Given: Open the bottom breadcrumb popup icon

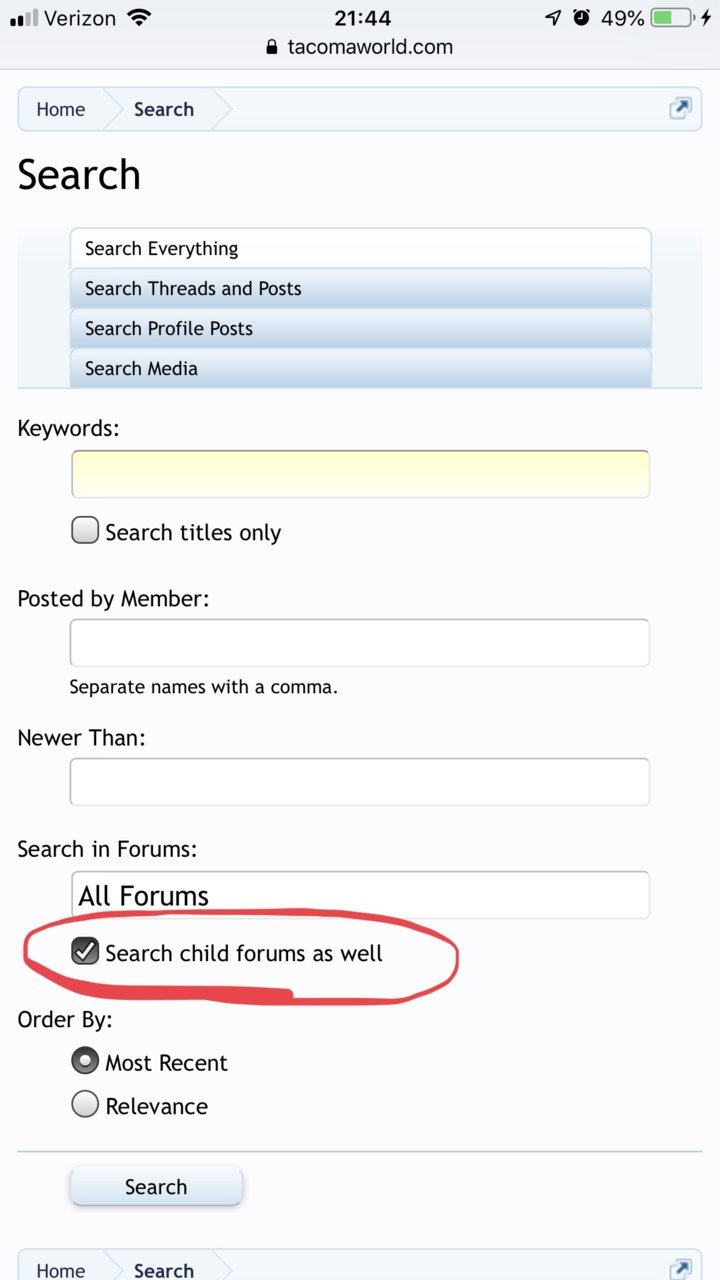Looking at the screenshot, I should point(680,1269).
